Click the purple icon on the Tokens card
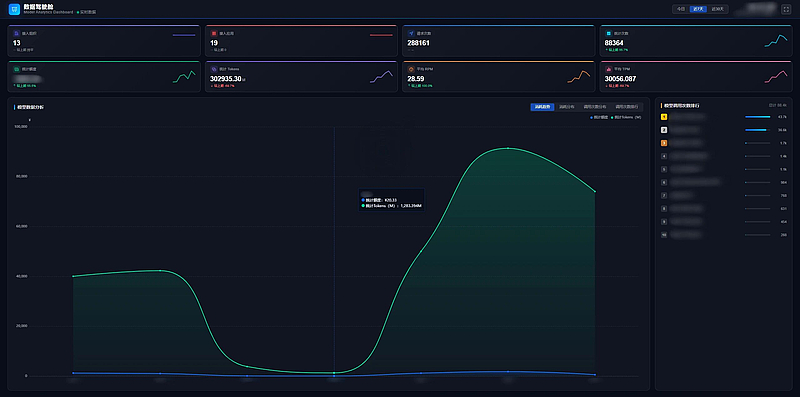Viewport: 800px width, 397px height. point(214,69)
